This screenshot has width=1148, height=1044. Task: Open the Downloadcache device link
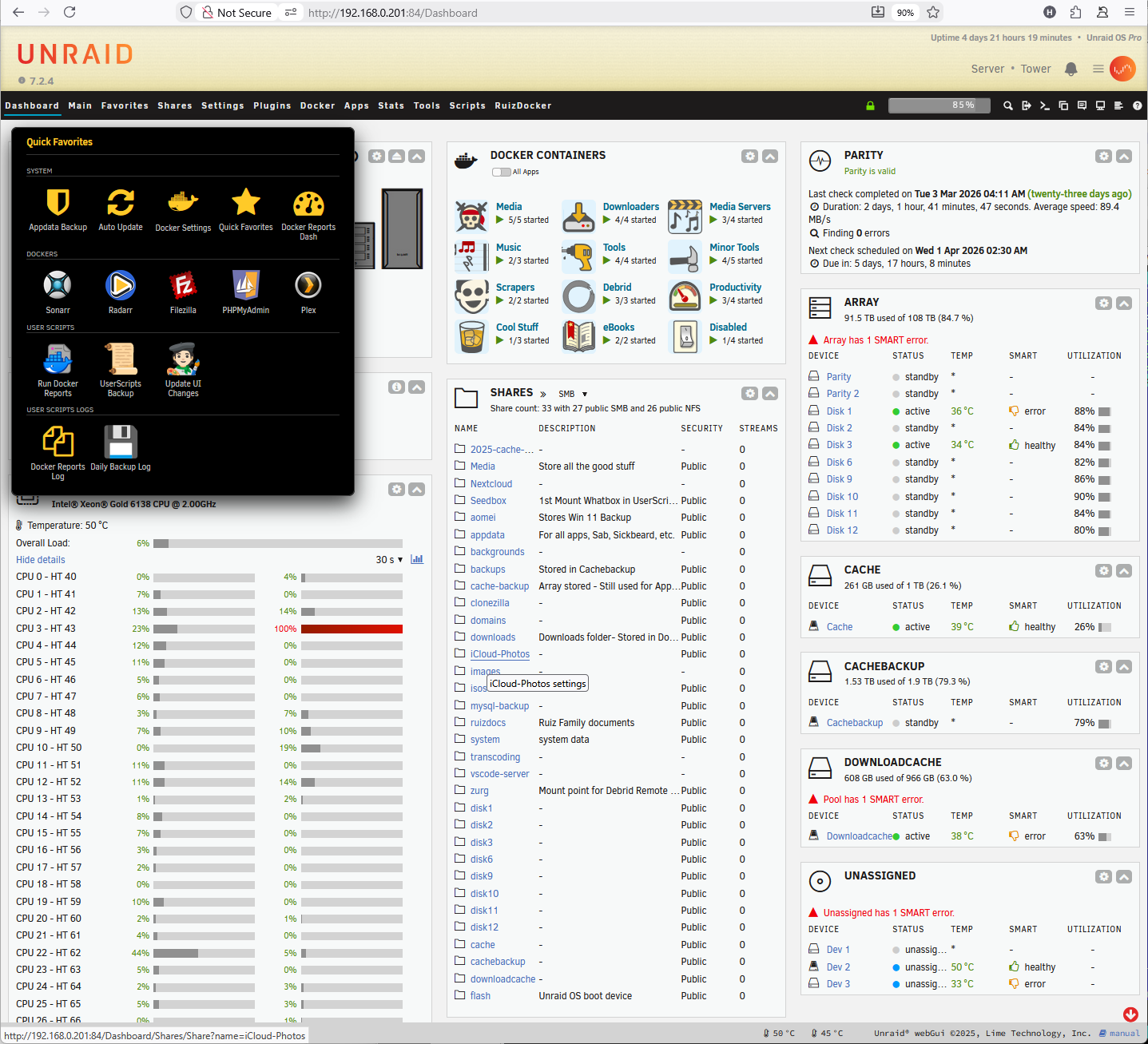pyautogui.click(x=860, y=836)
